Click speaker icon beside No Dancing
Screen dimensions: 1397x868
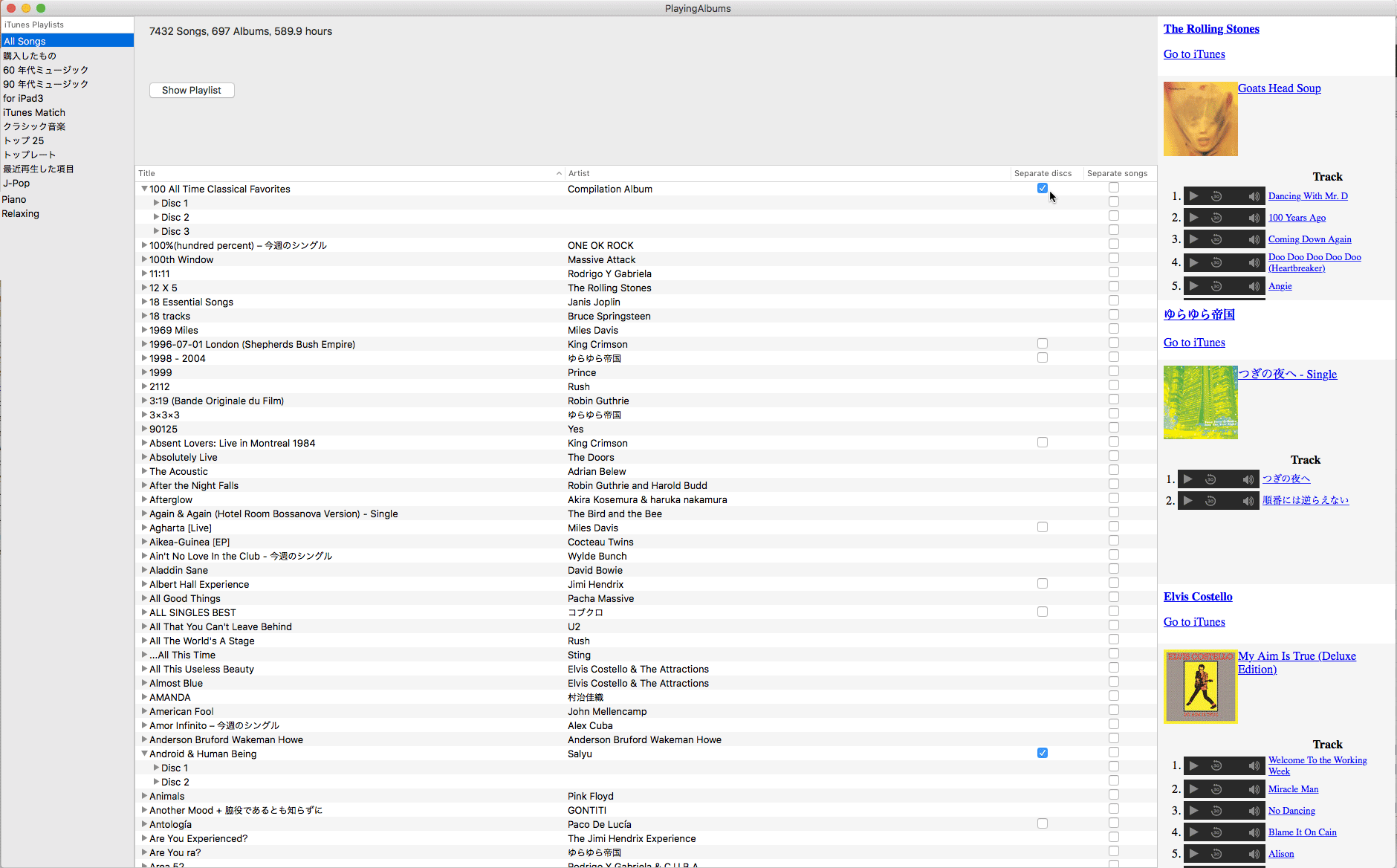pyautogui.click(x=1254, y=811)
